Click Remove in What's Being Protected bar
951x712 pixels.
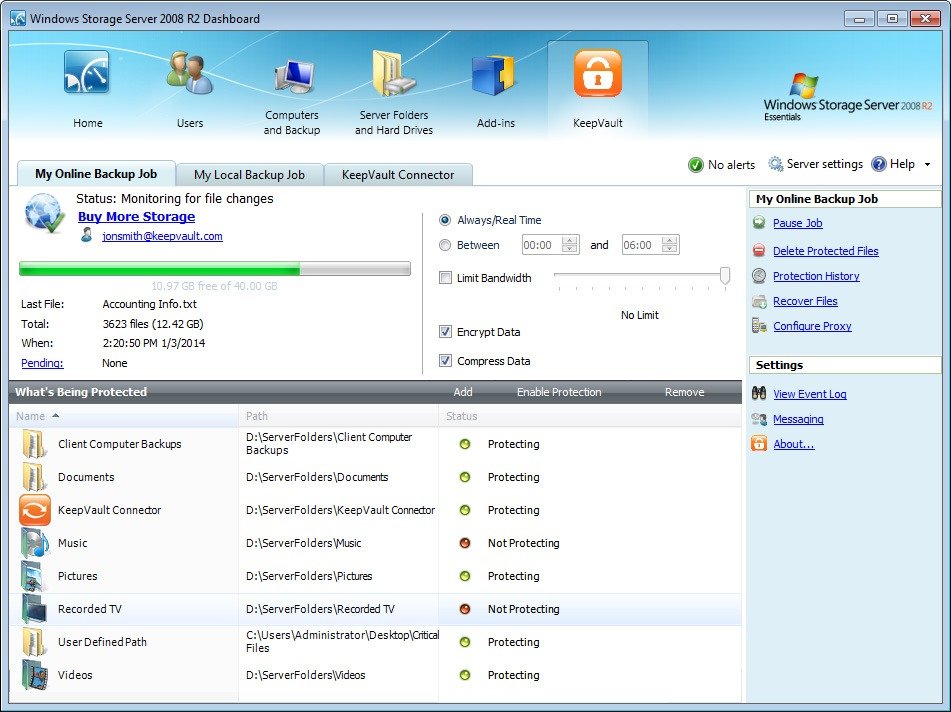point(684,392)
